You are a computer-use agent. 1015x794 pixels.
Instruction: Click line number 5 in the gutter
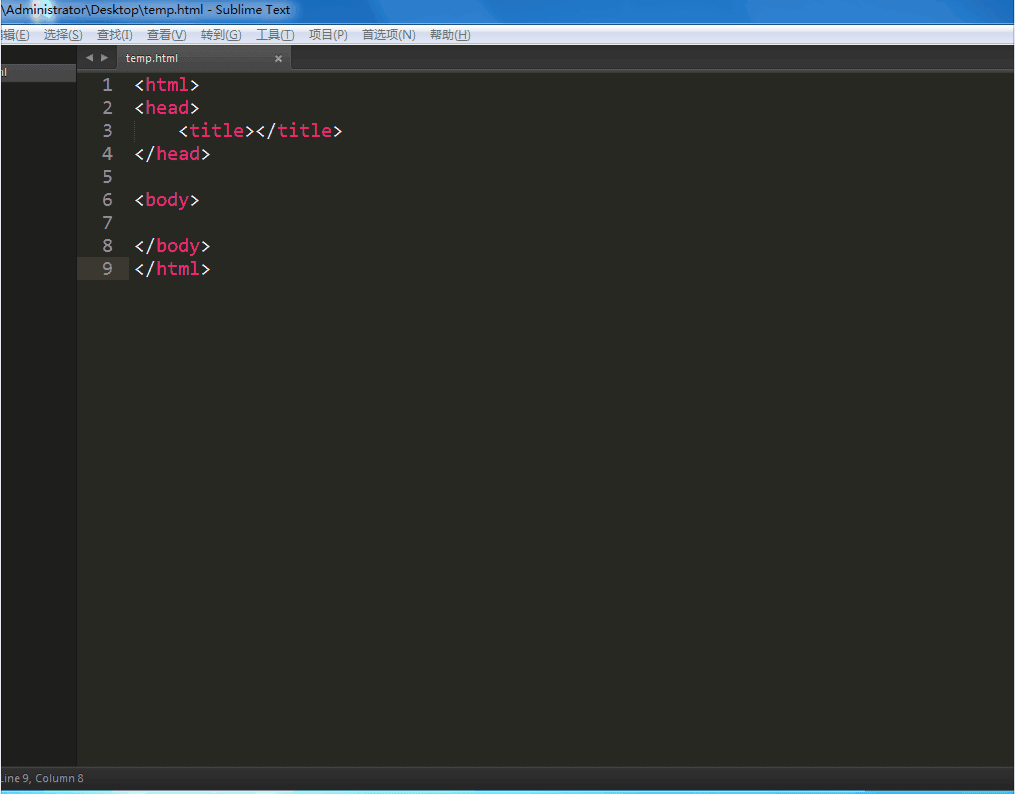tap(107, 177)
